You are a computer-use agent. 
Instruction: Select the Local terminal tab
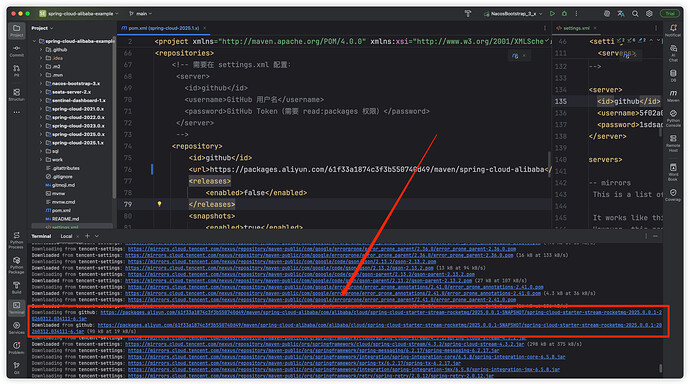point(66,236)
